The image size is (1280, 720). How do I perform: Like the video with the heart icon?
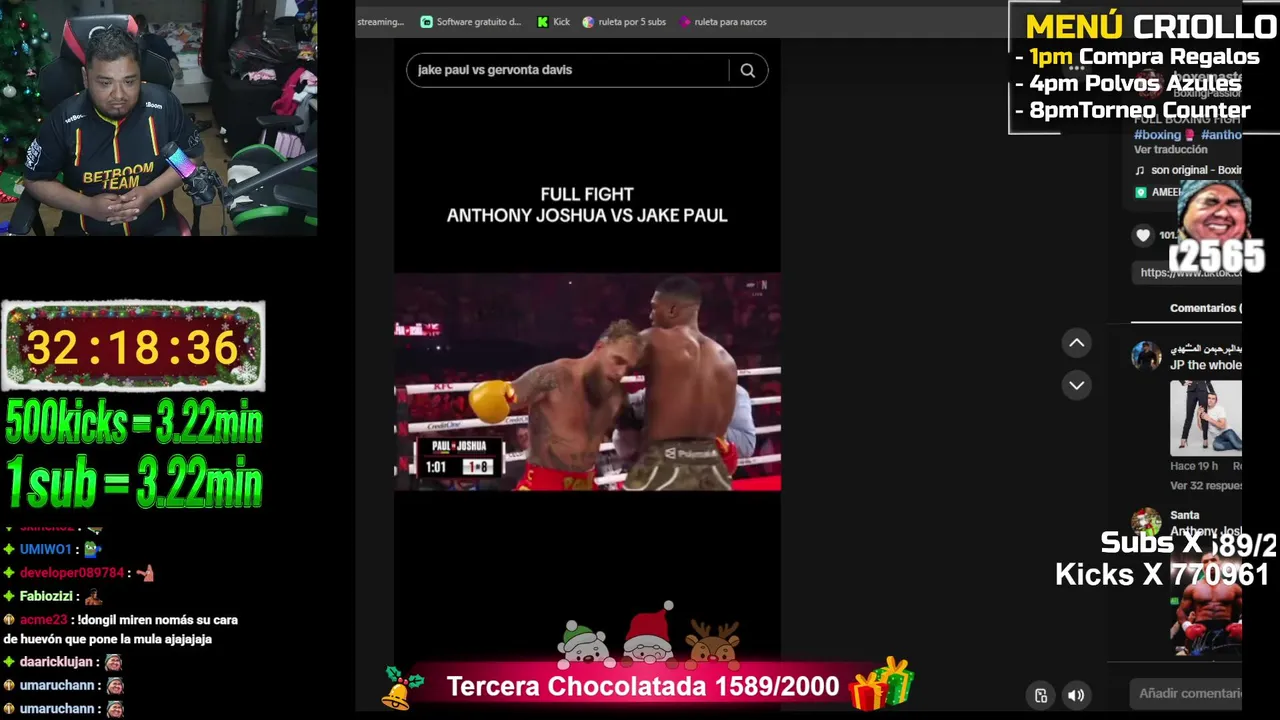(1143, 235)
